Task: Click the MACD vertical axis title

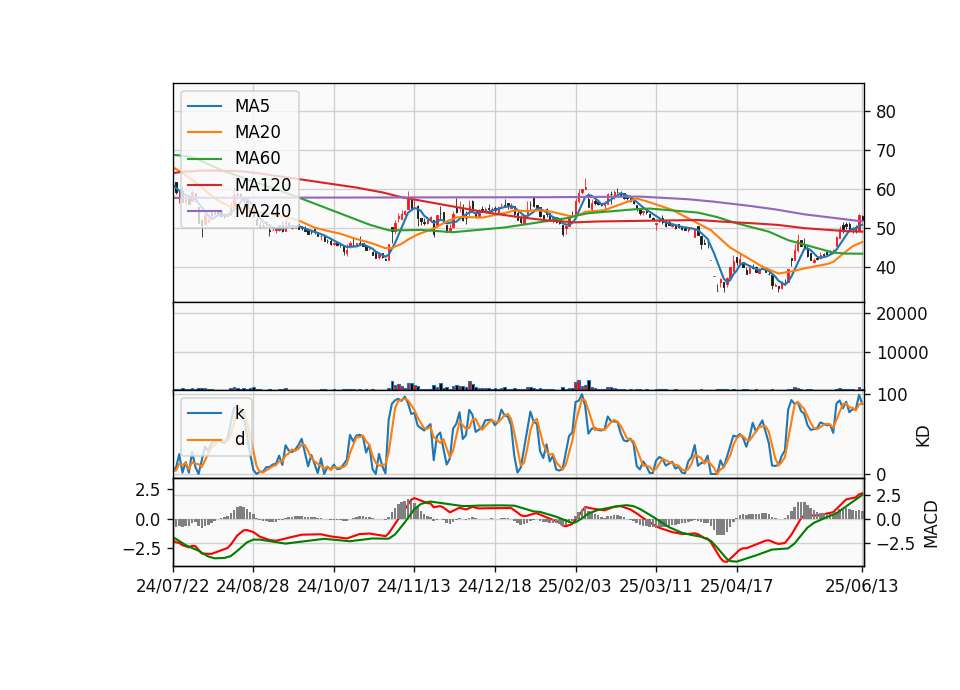Action: click(x=931, y=524)
